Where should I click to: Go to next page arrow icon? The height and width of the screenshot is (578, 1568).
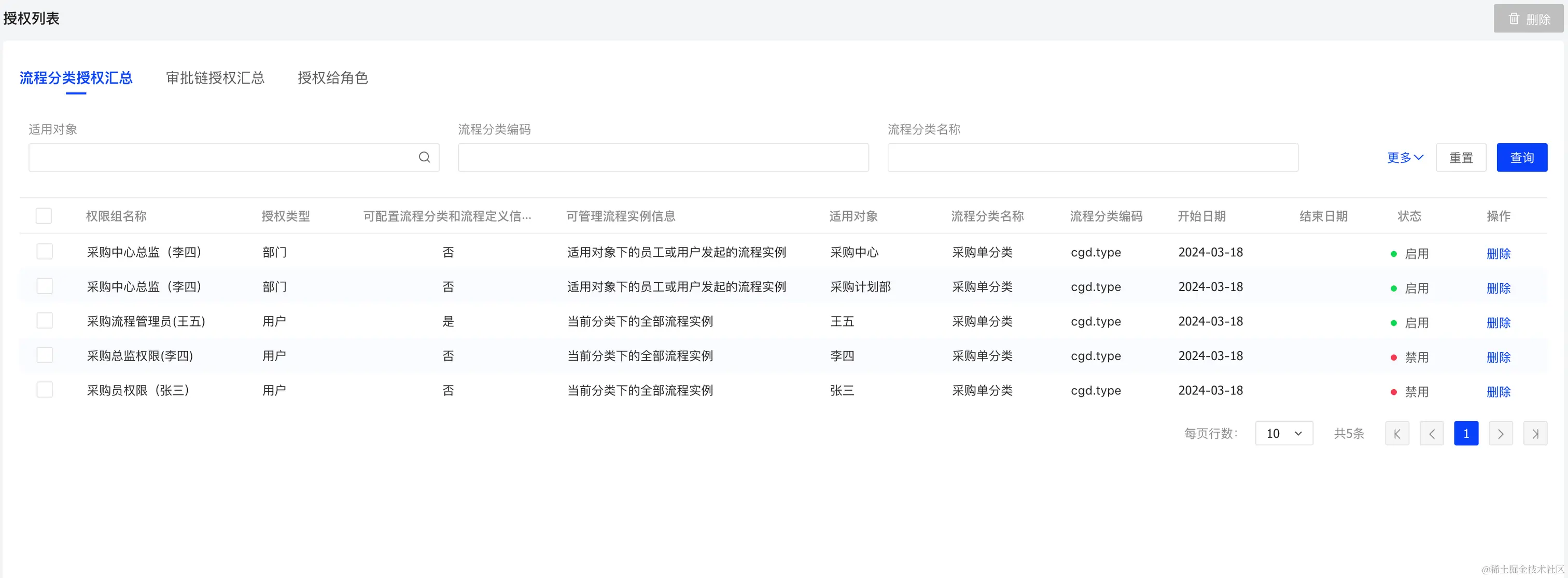[1501, 434]
